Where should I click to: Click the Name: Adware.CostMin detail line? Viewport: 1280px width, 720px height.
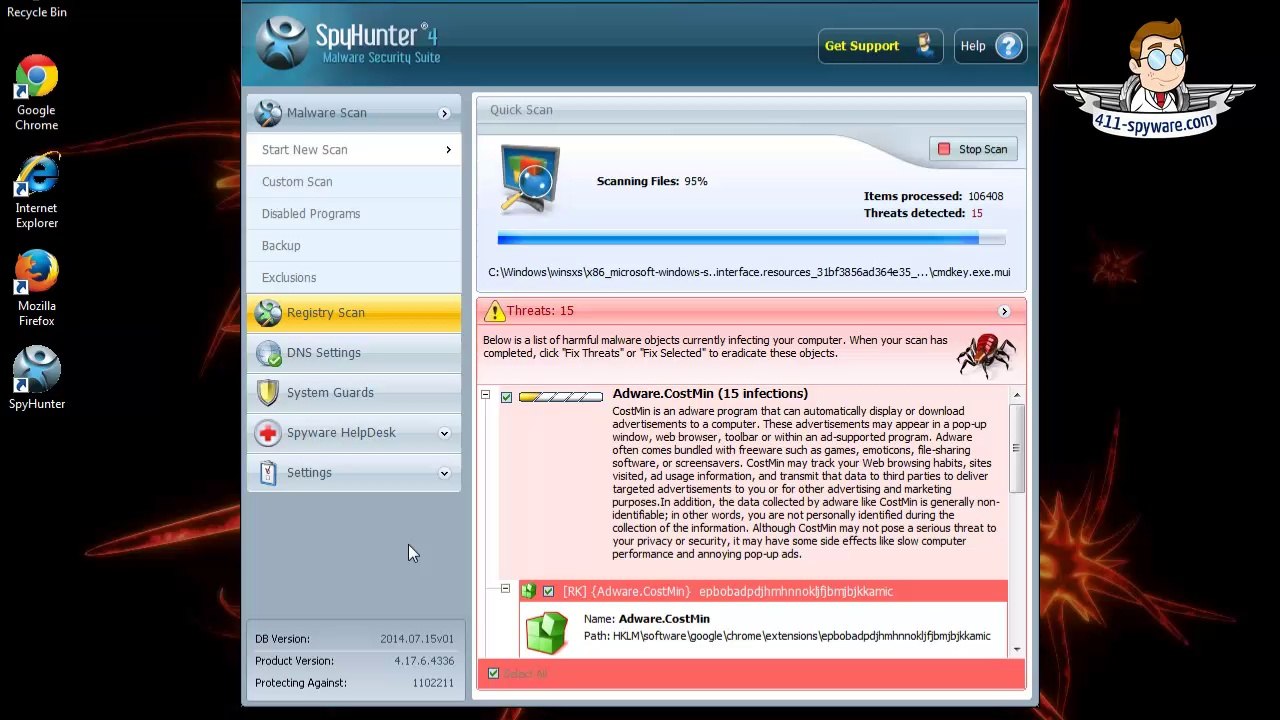[647, 619]
